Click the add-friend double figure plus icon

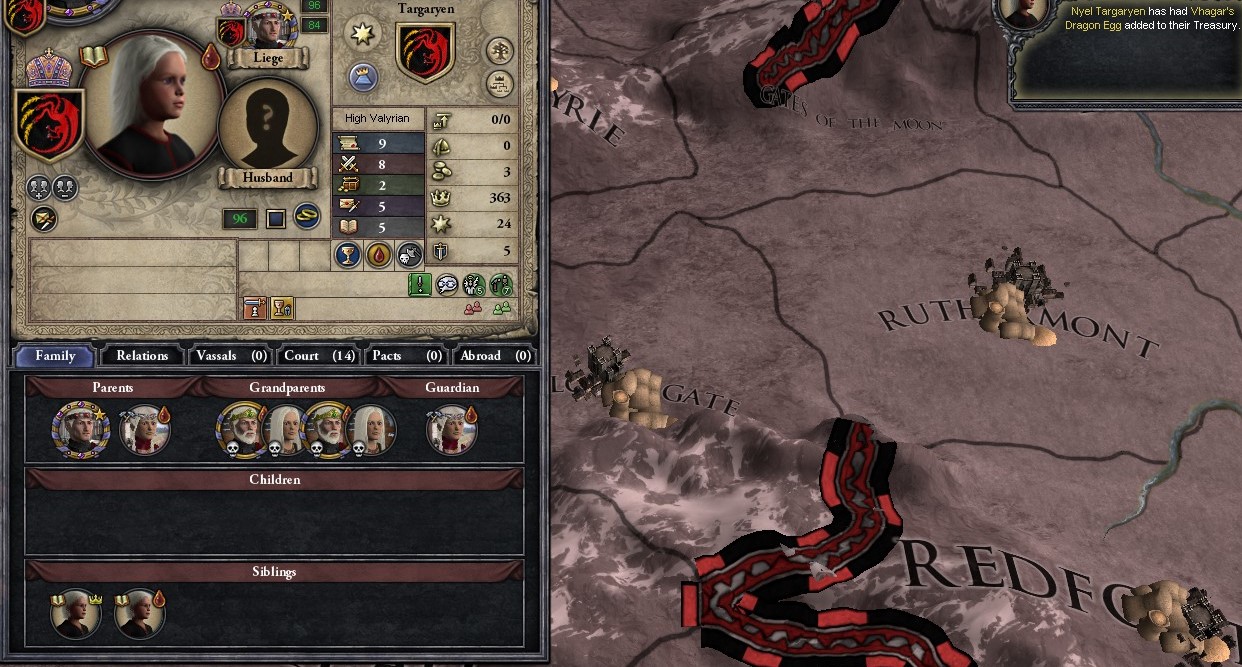point(40,188)
